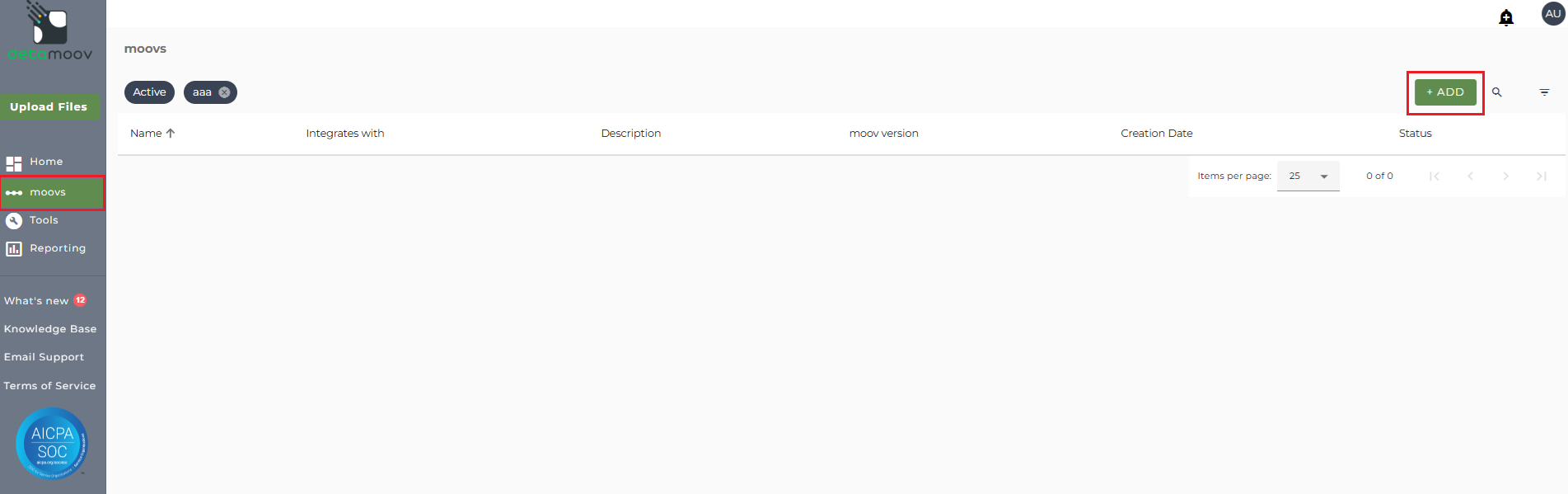Click the aaa filter chip label
This screenshot has width=1568, height=494.
point(202,92)
